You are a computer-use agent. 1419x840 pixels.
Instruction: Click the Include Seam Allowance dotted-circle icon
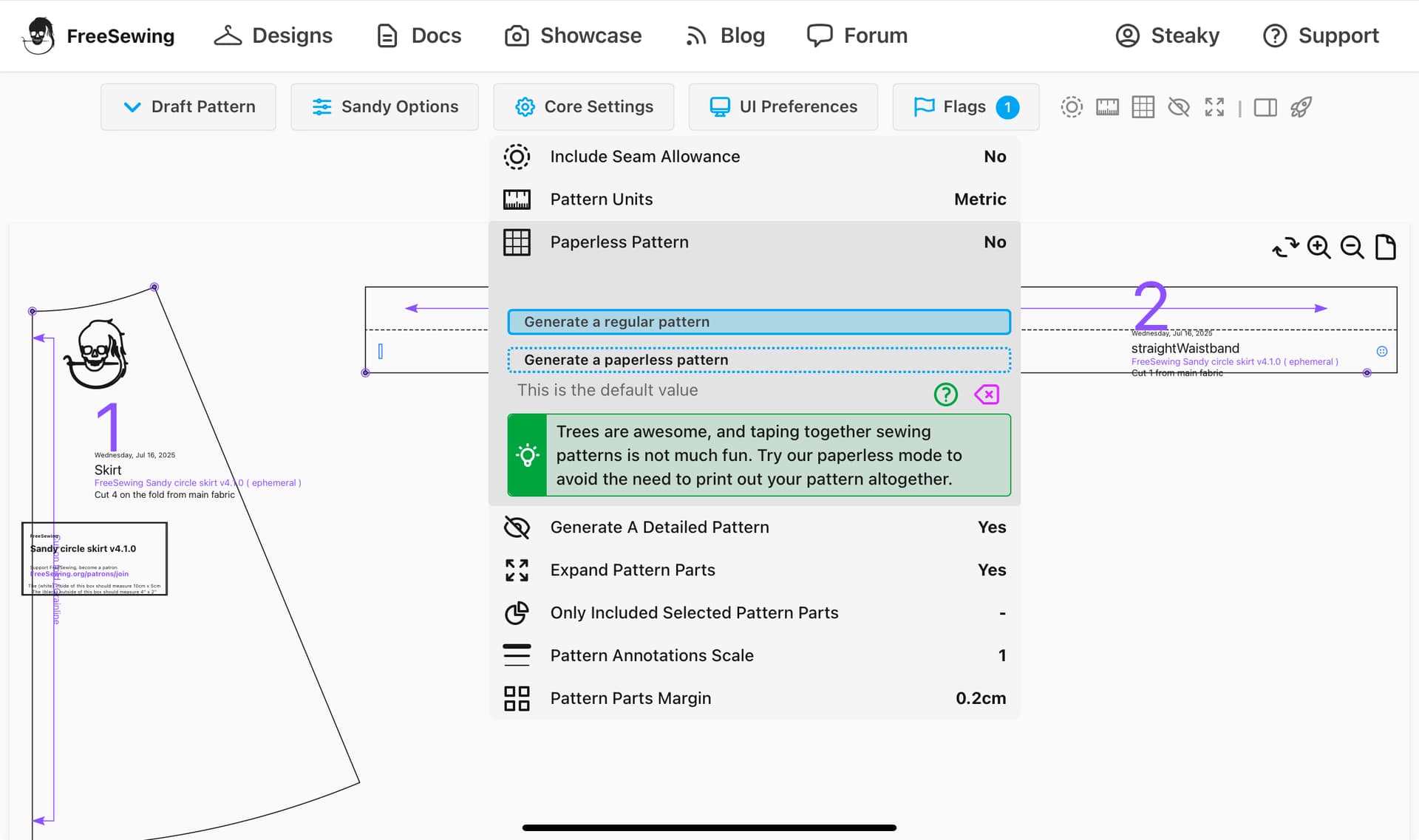point(517,157)
